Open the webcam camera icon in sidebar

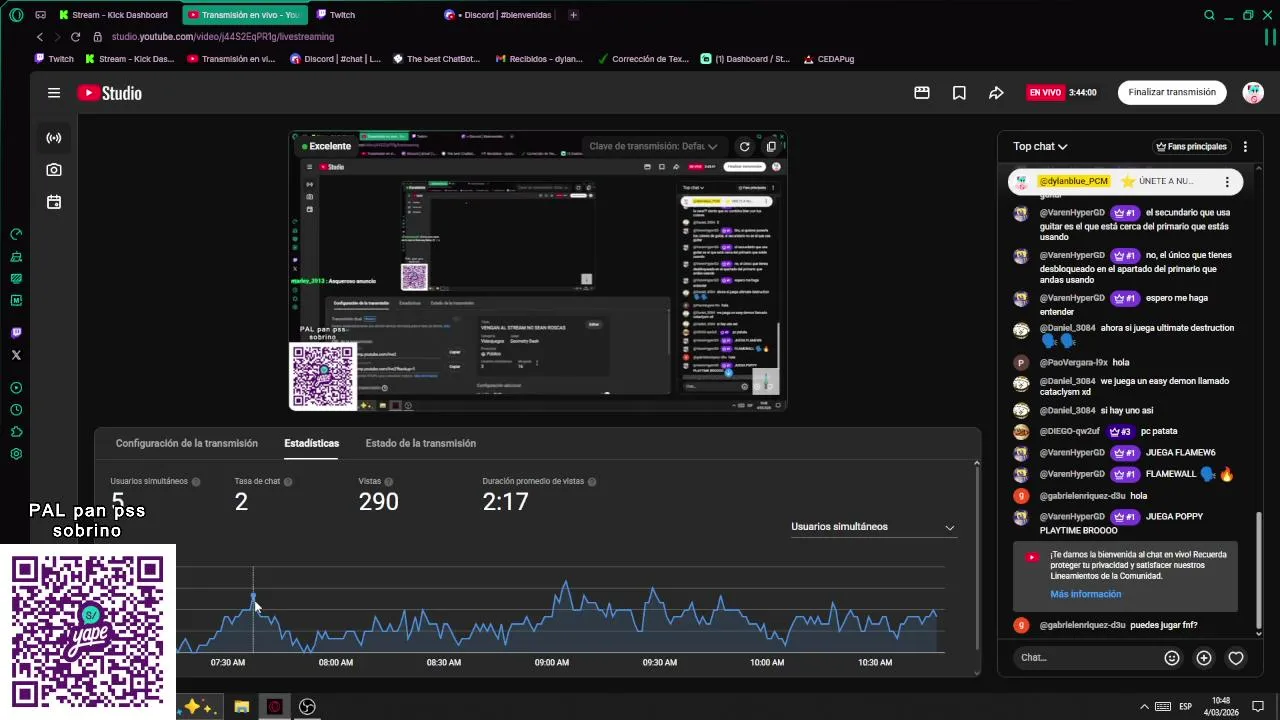coord(54,170)
